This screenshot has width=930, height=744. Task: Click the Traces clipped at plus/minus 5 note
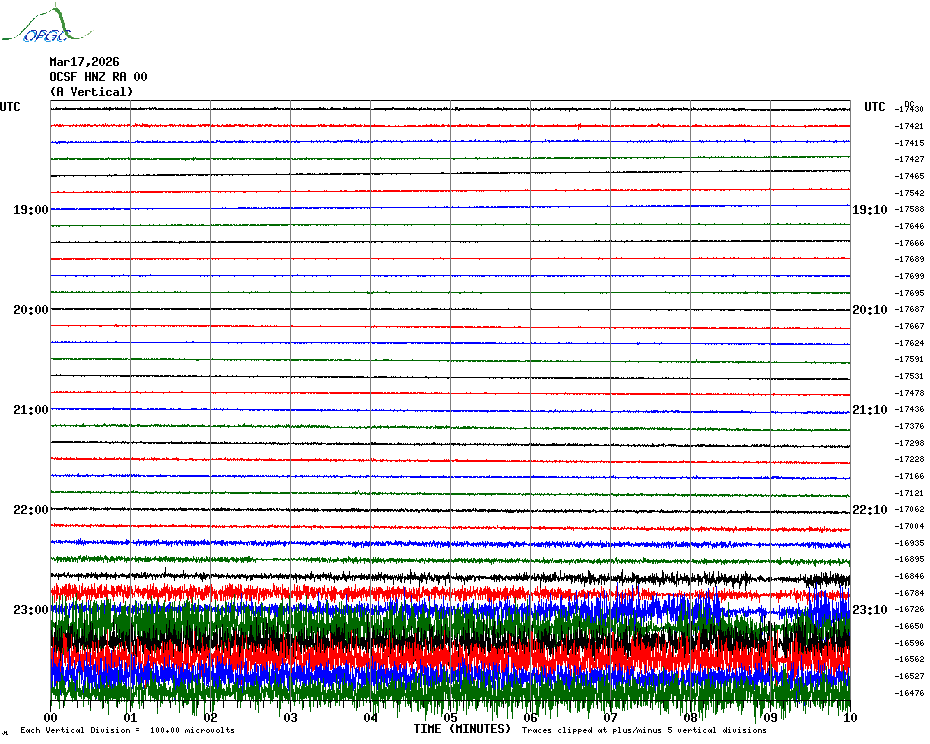pos(644,730)
